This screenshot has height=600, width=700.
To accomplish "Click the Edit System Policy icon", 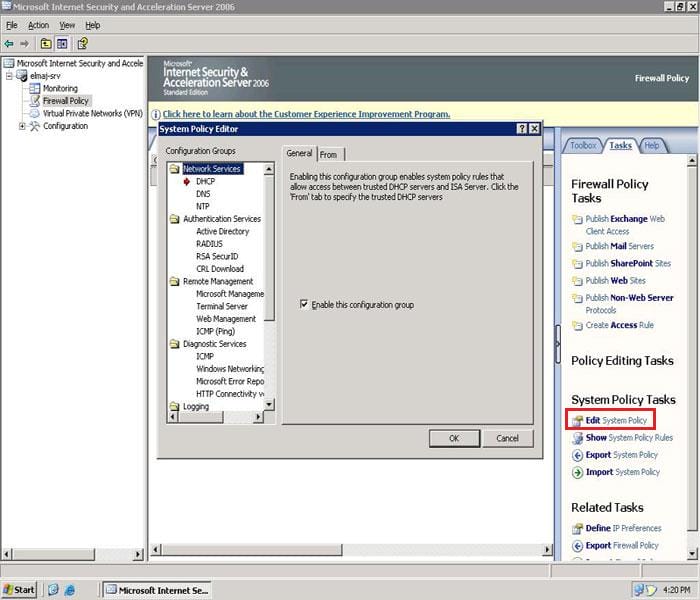I will pos(577,421).
